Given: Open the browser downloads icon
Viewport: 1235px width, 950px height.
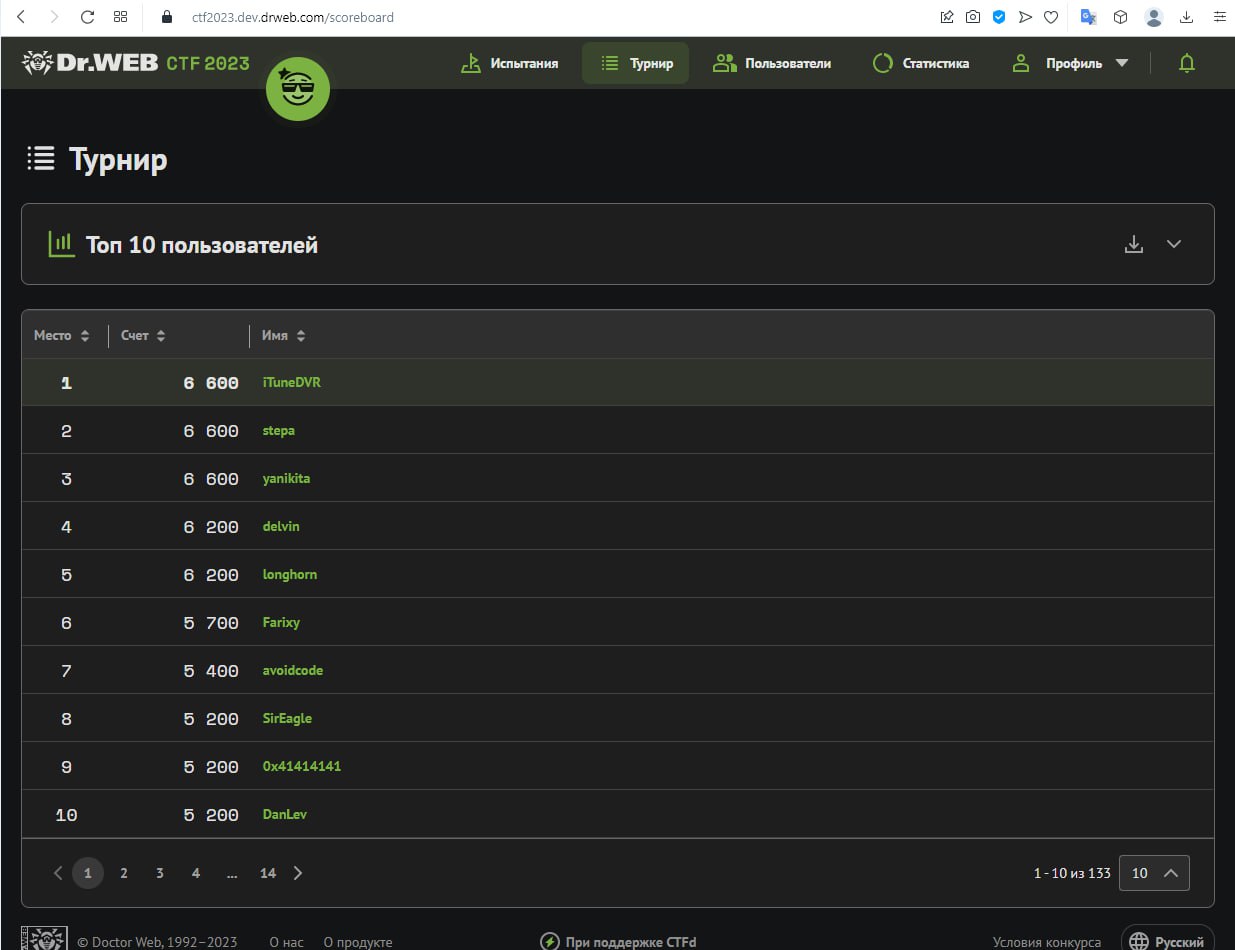Looking at the screenshot, I should 1187,17.
